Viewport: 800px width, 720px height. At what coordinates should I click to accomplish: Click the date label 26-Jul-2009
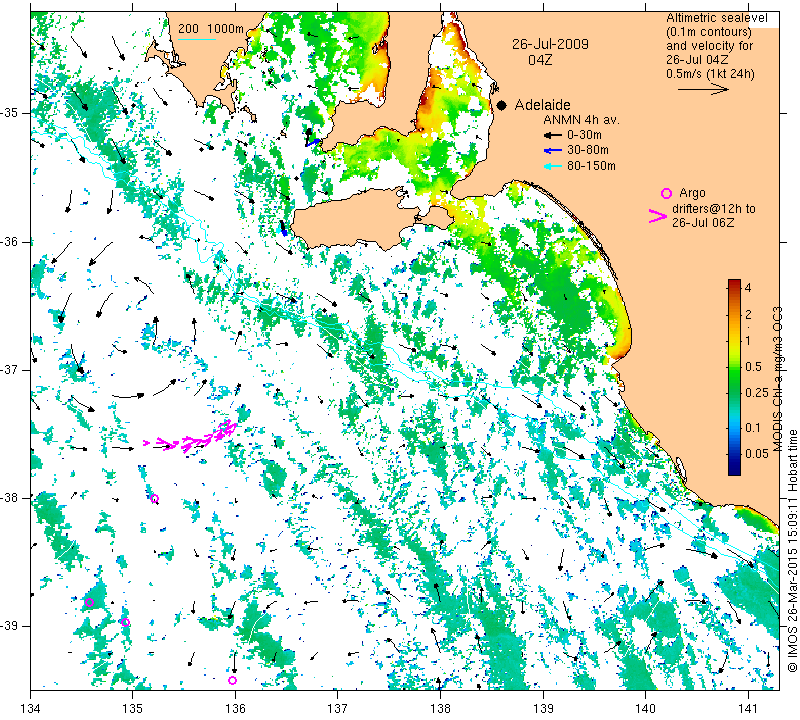pyautogui.click(x=551, y=44)
